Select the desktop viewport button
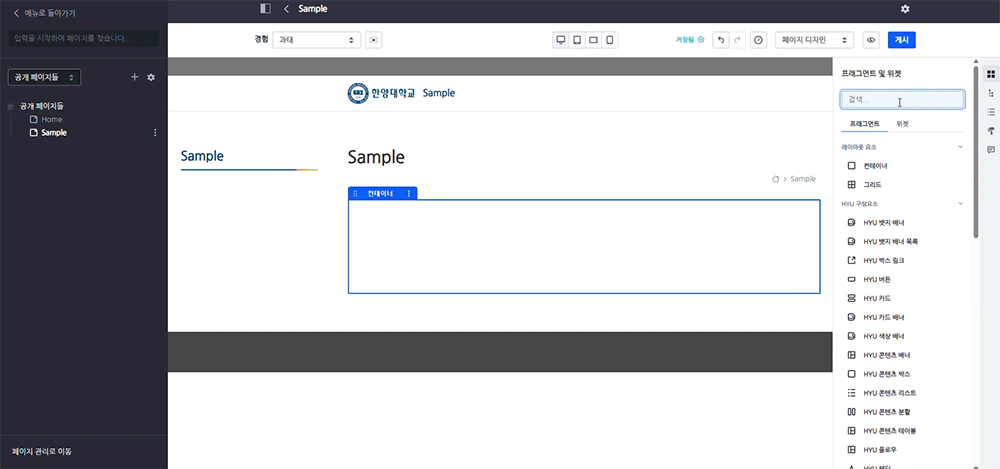The image size is (1000, 469). tap(561, 40)
